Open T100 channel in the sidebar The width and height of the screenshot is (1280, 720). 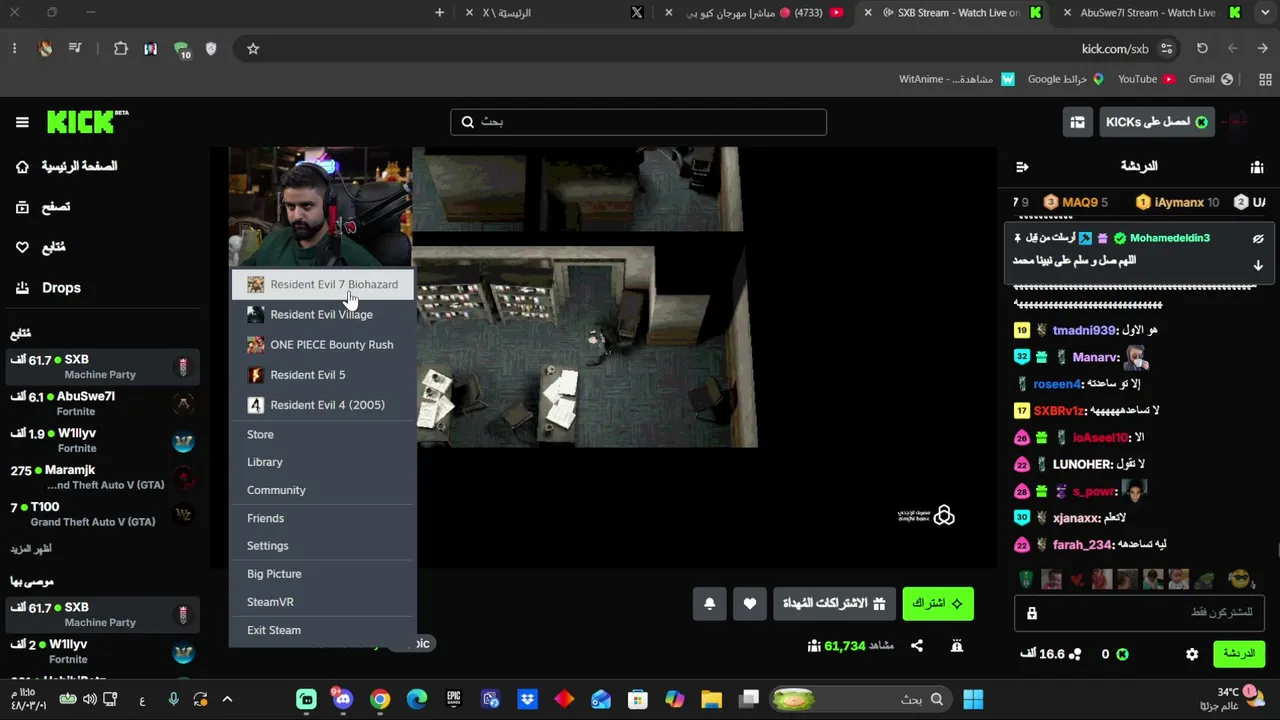click(x=102, y=515)
